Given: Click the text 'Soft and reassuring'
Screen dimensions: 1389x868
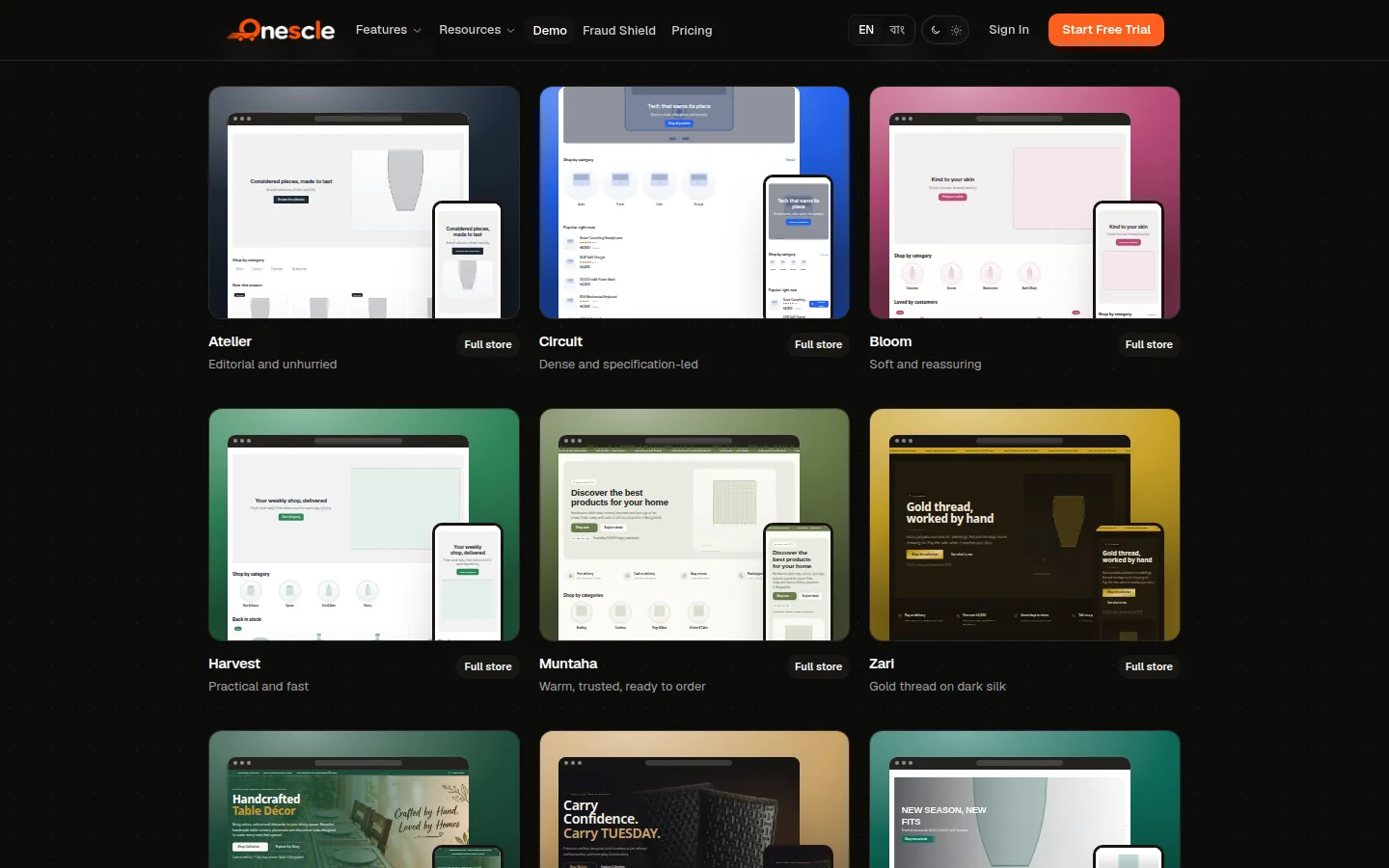Looking at the screenshot, I should (925, 365).
